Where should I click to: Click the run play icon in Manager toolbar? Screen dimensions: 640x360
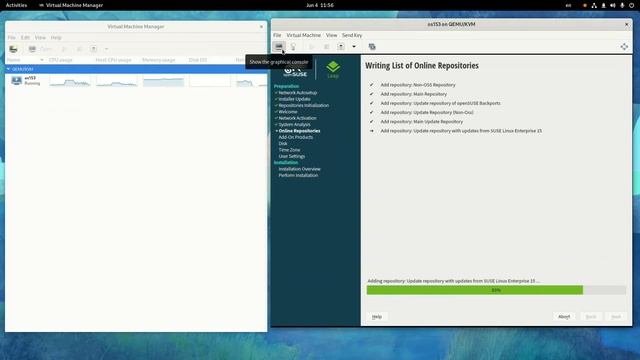pyautogui.click(x=64, y=49)
